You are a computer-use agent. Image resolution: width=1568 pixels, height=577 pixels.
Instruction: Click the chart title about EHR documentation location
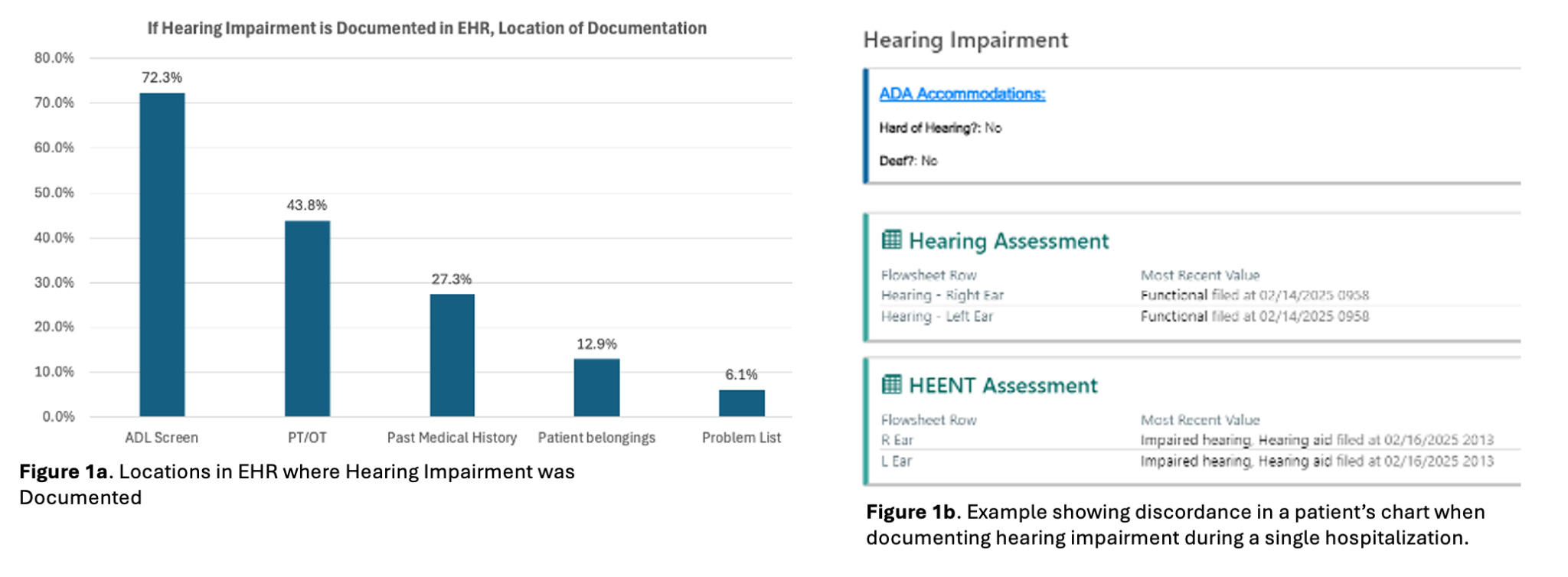pyautogui.click(x=426, y=28)
